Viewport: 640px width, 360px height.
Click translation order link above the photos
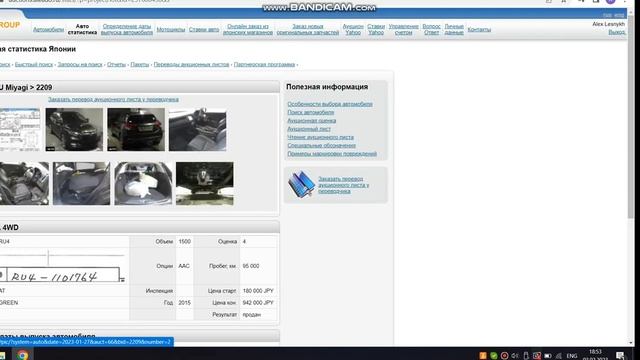(113, 99)
